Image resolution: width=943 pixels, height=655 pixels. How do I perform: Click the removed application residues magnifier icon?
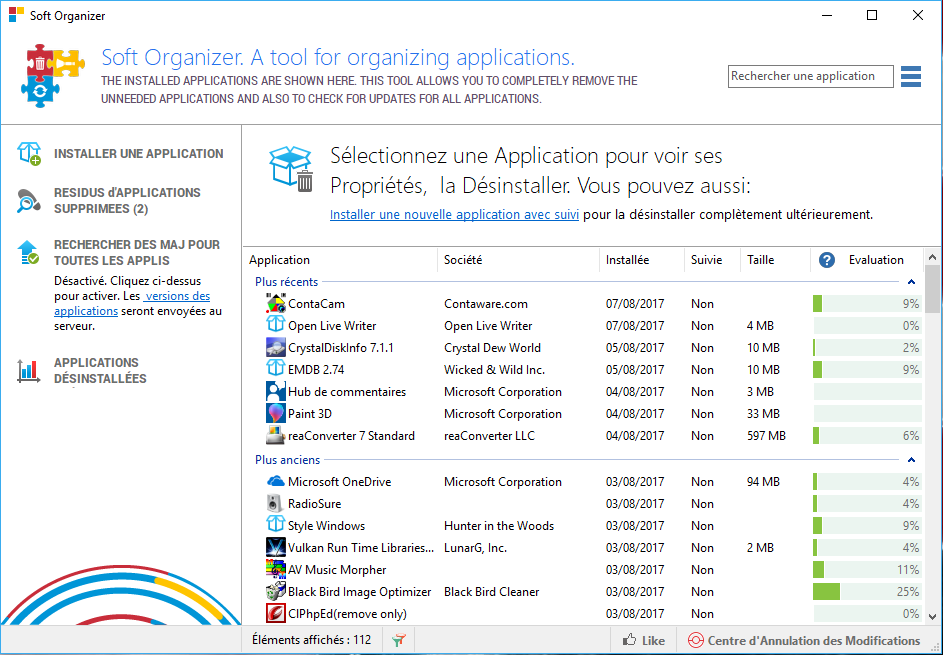(28, 201)
